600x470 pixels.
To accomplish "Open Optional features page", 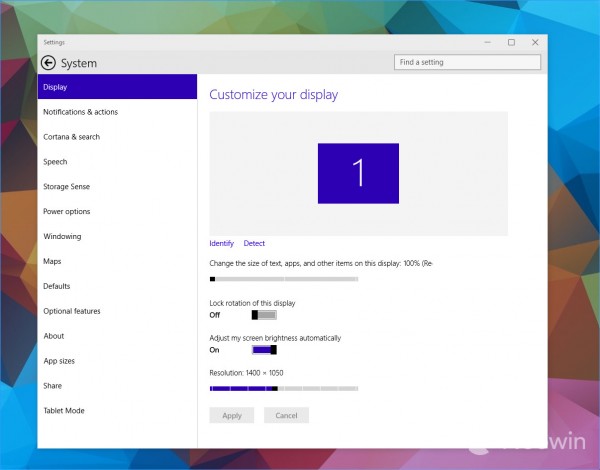I will coord(71,311).
